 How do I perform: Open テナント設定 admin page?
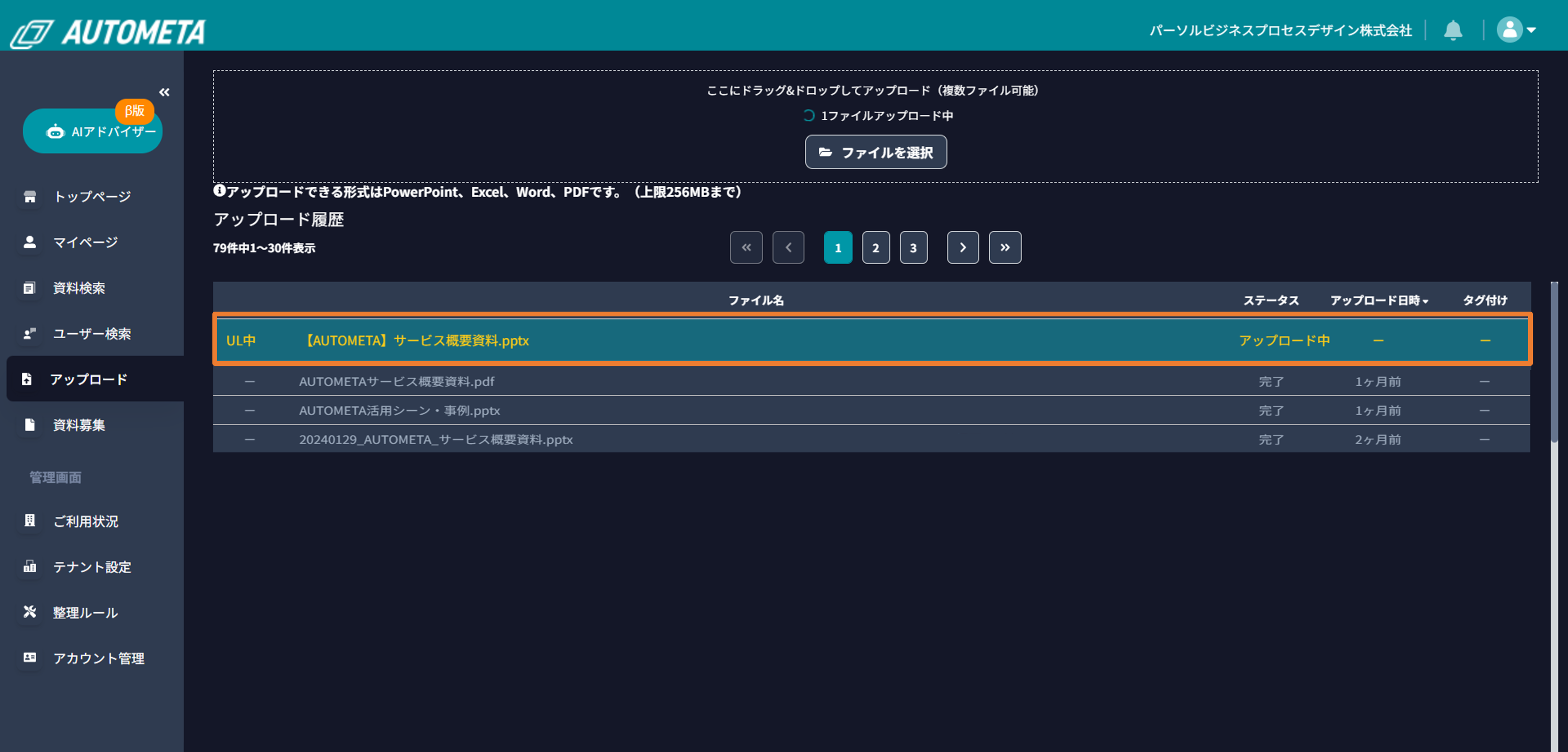tap(93, 566)
